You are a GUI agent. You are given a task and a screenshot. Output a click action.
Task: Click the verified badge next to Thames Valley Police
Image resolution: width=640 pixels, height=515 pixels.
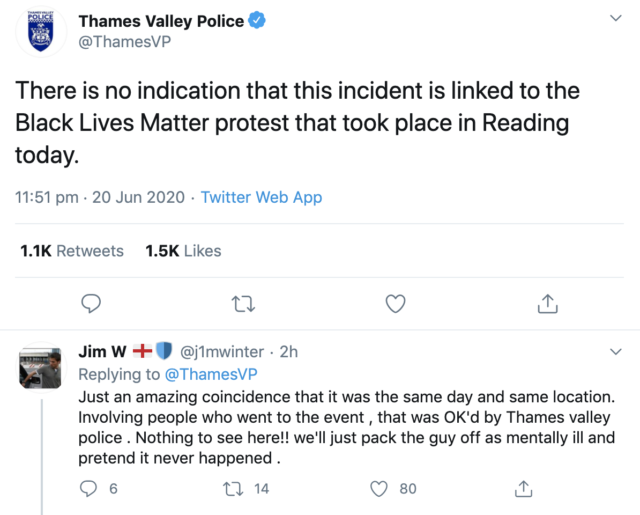coord(256,21)
